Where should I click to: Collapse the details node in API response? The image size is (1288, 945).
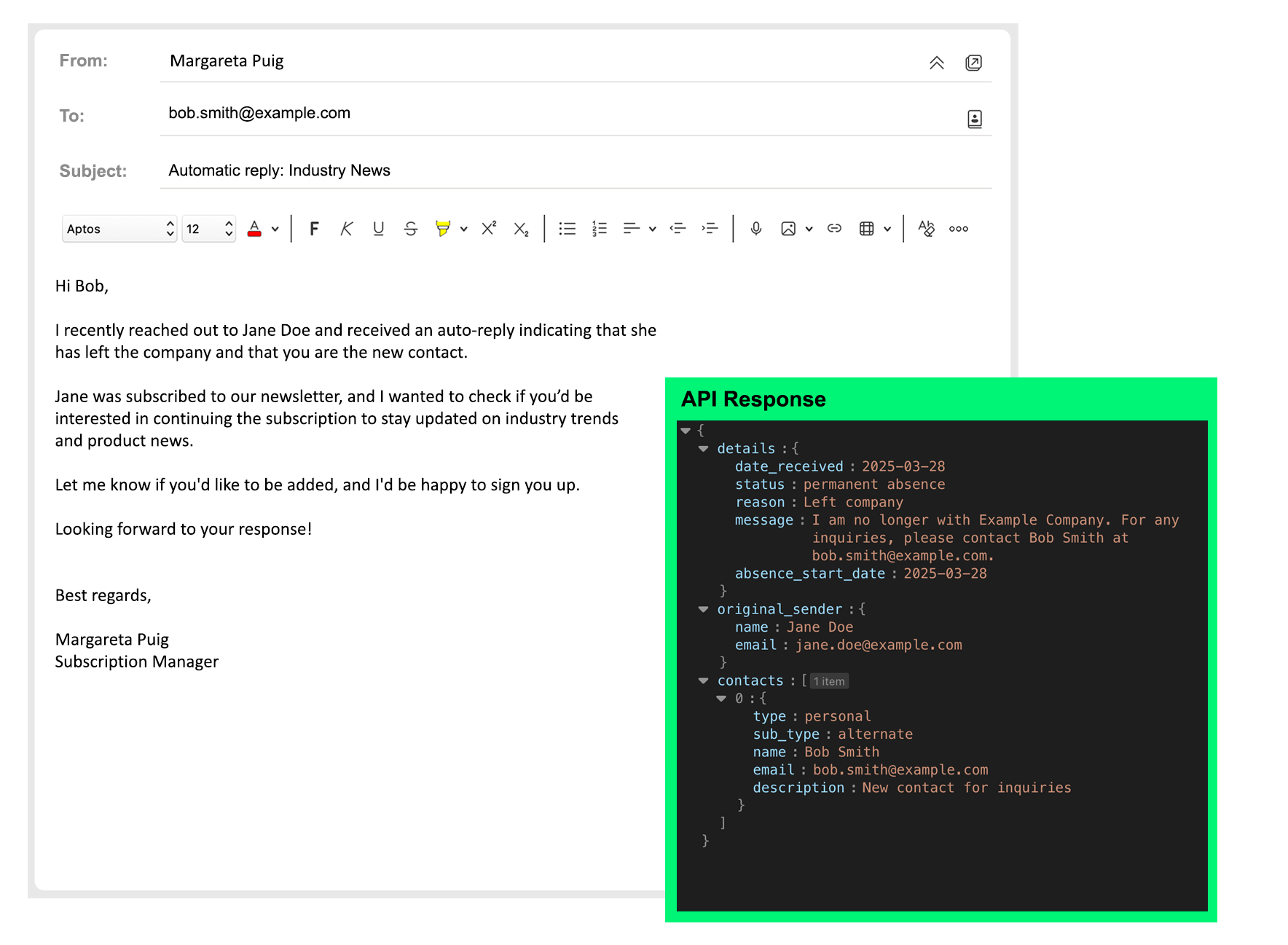click(x=703, y=449)
